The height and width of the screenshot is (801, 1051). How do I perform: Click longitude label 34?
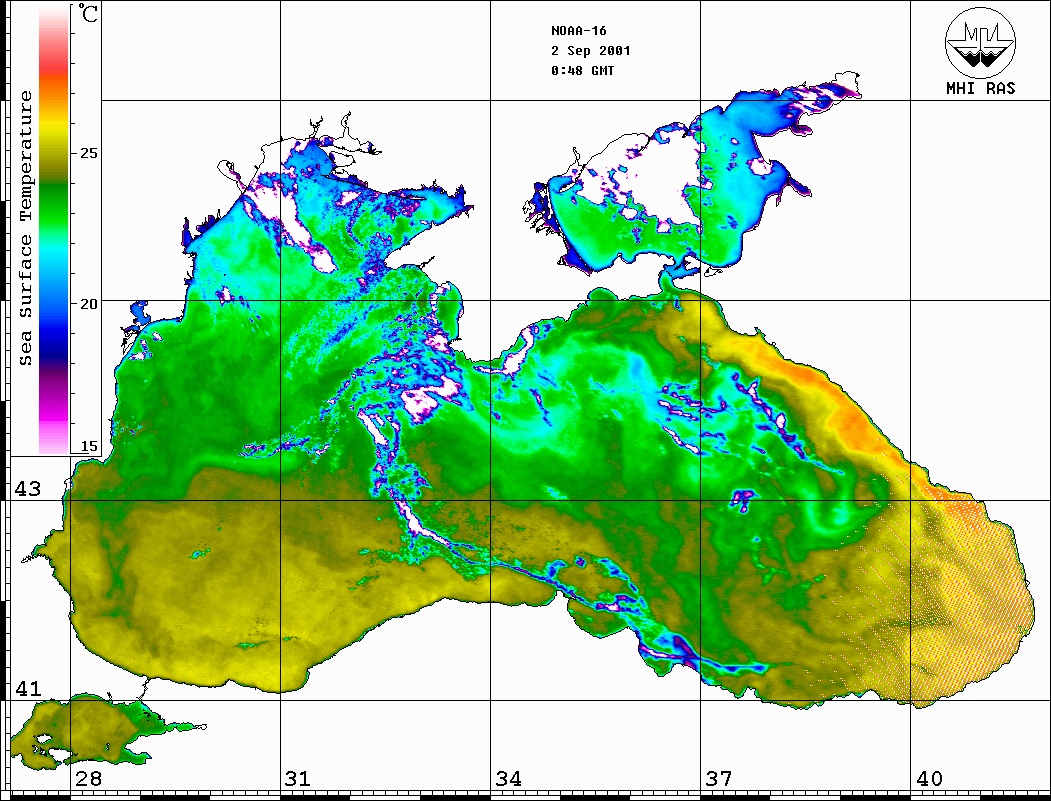point(508,779)
